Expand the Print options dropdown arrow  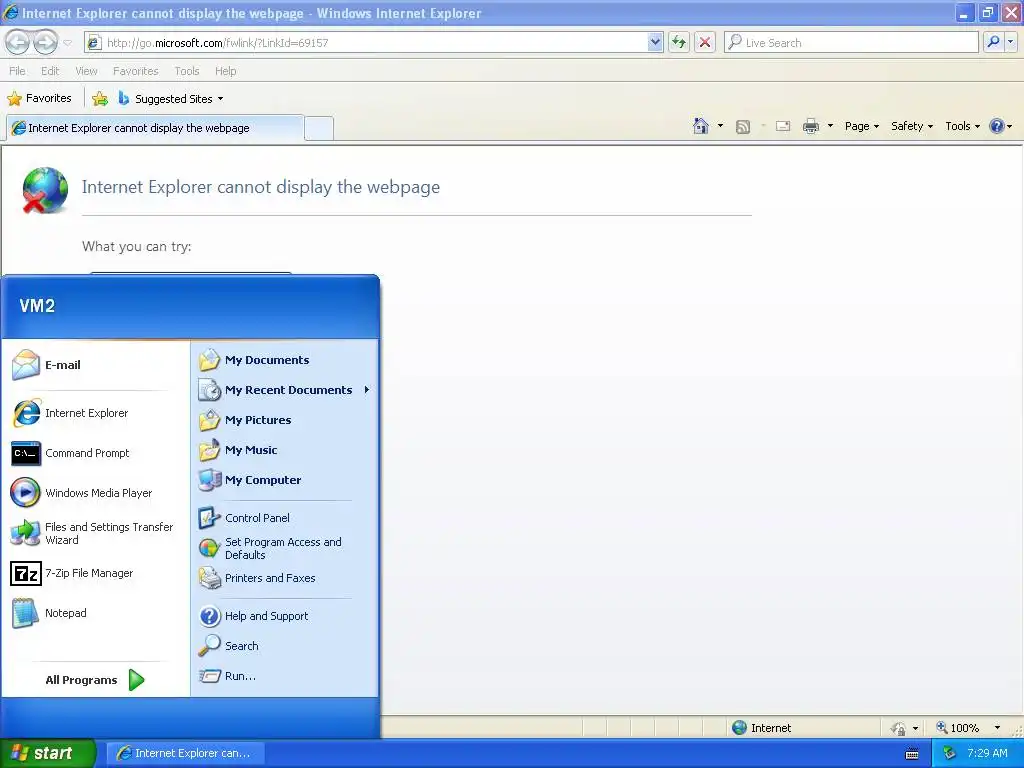[x=830, y=126]
